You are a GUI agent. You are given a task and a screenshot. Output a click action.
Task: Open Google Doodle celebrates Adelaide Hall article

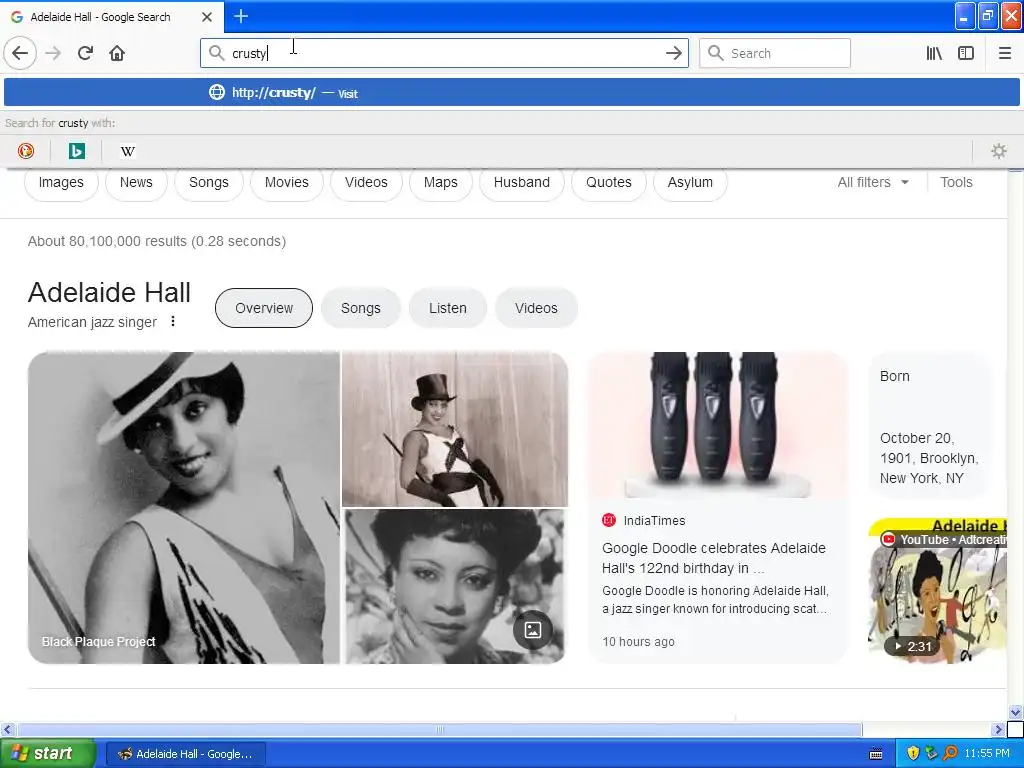(714, 558)
